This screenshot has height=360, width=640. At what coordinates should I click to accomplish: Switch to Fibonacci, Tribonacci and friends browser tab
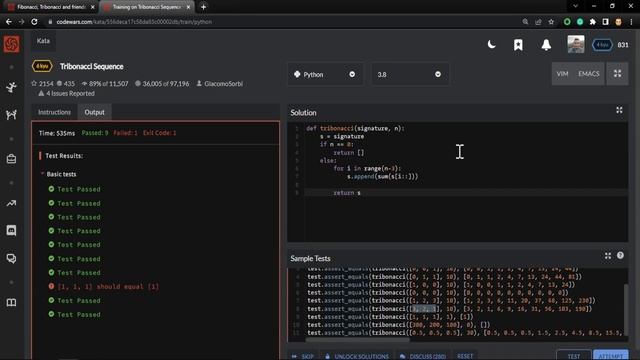tap(51, 7)
